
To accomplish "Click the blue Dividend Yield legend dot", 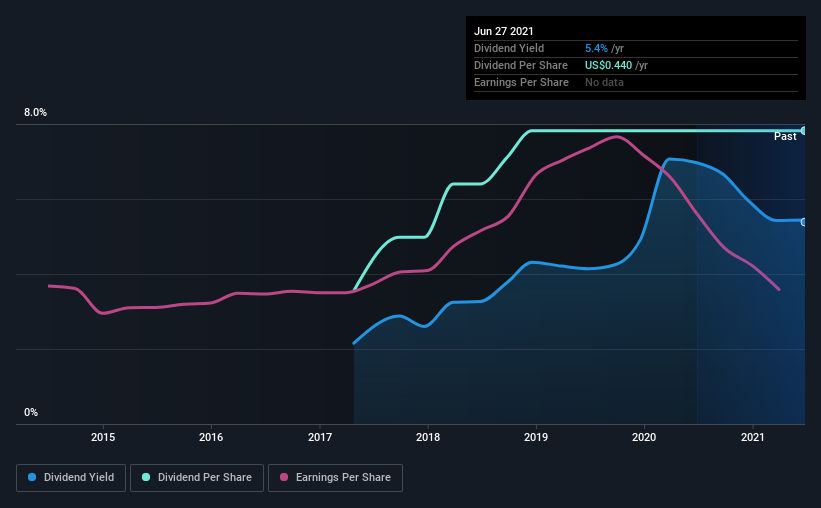I will tap(32, 477).
